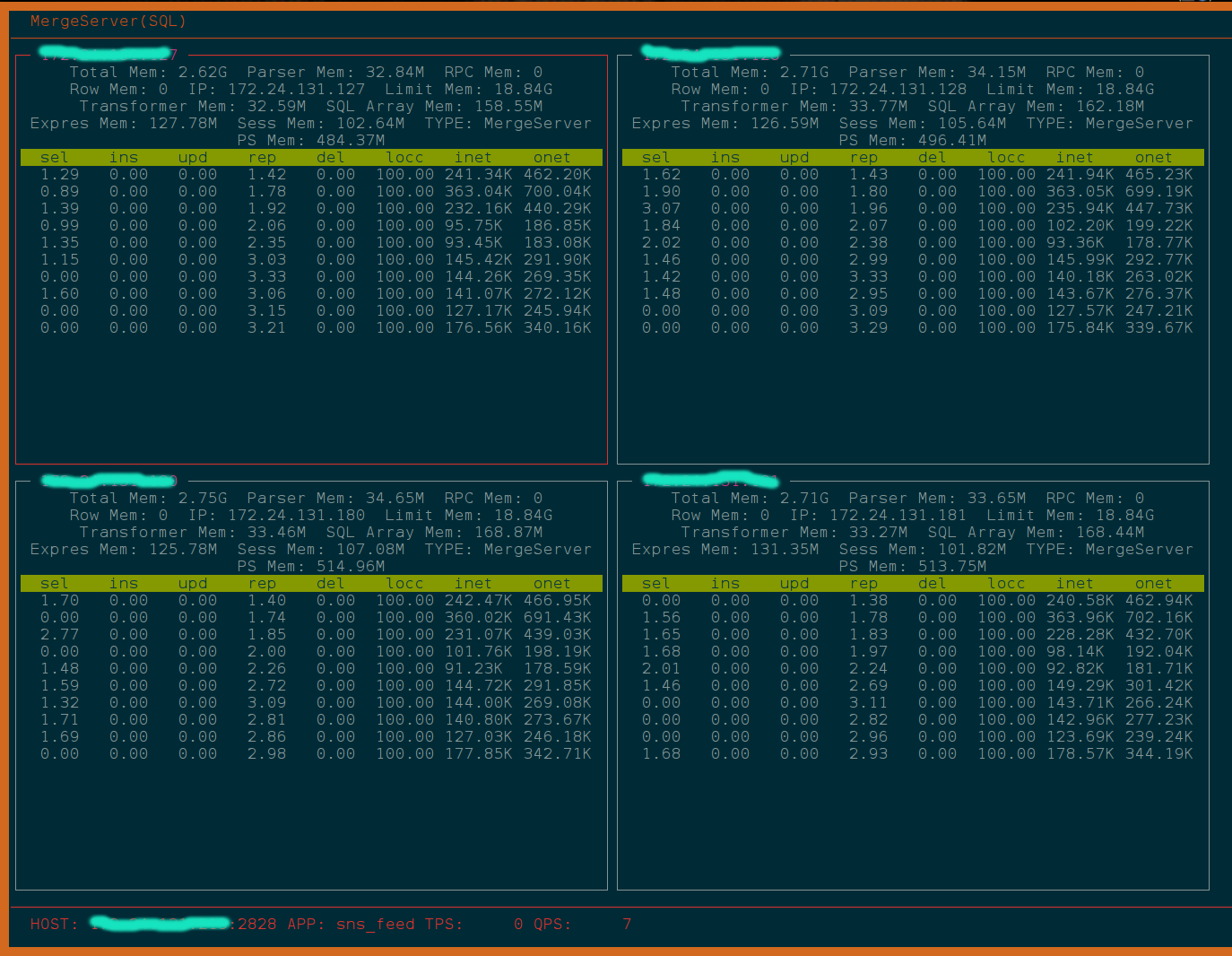Click the HOST: label in status line

click(55, 924)
